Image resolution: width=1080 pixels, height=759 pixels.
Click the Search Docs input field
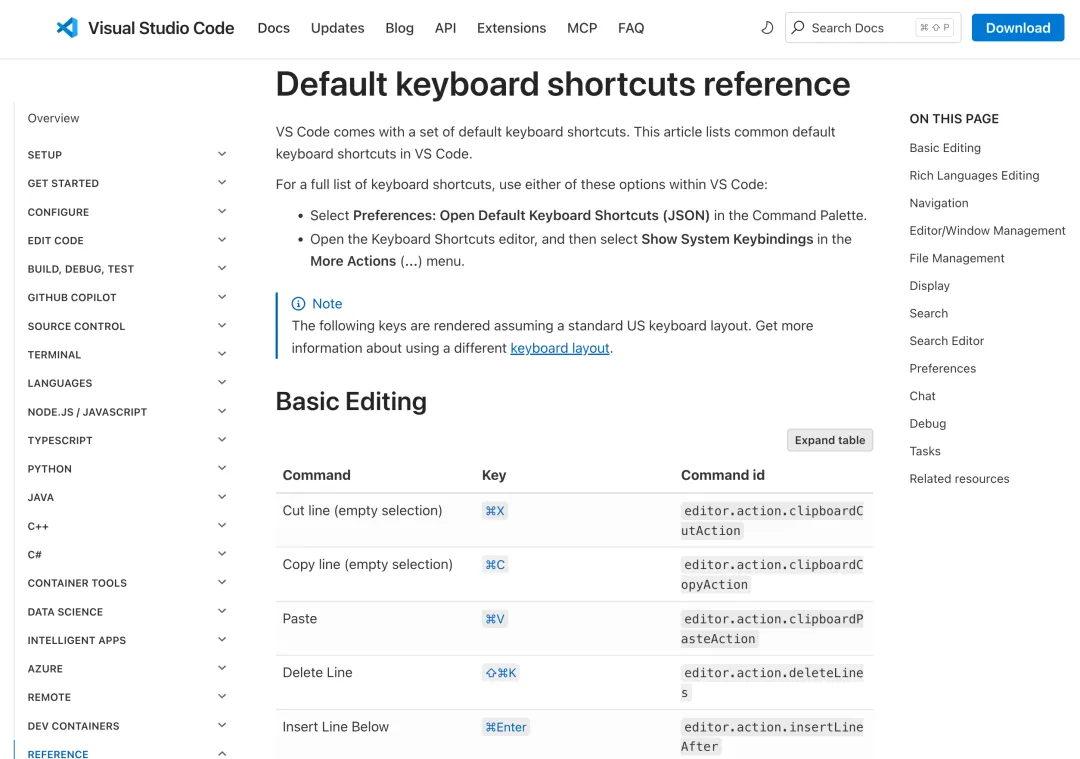tap(873, 28)
